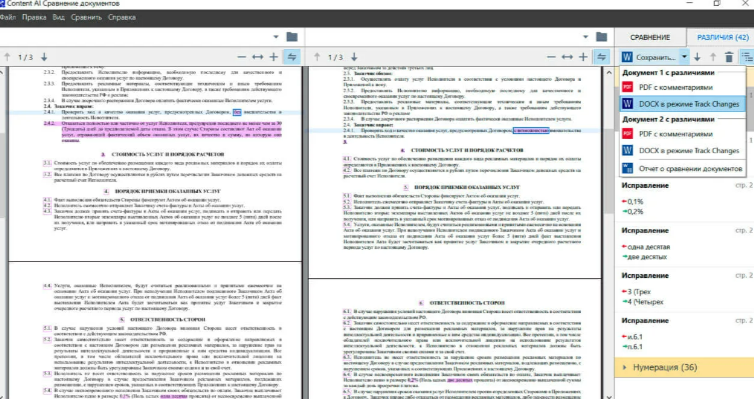Delete selected difference with trash icon
754x399 pixels.
click(729, 57)
